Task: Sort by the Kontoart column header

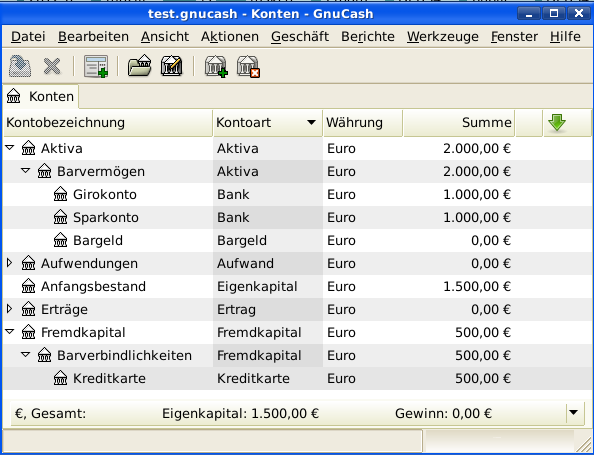Action: (267, 123)
